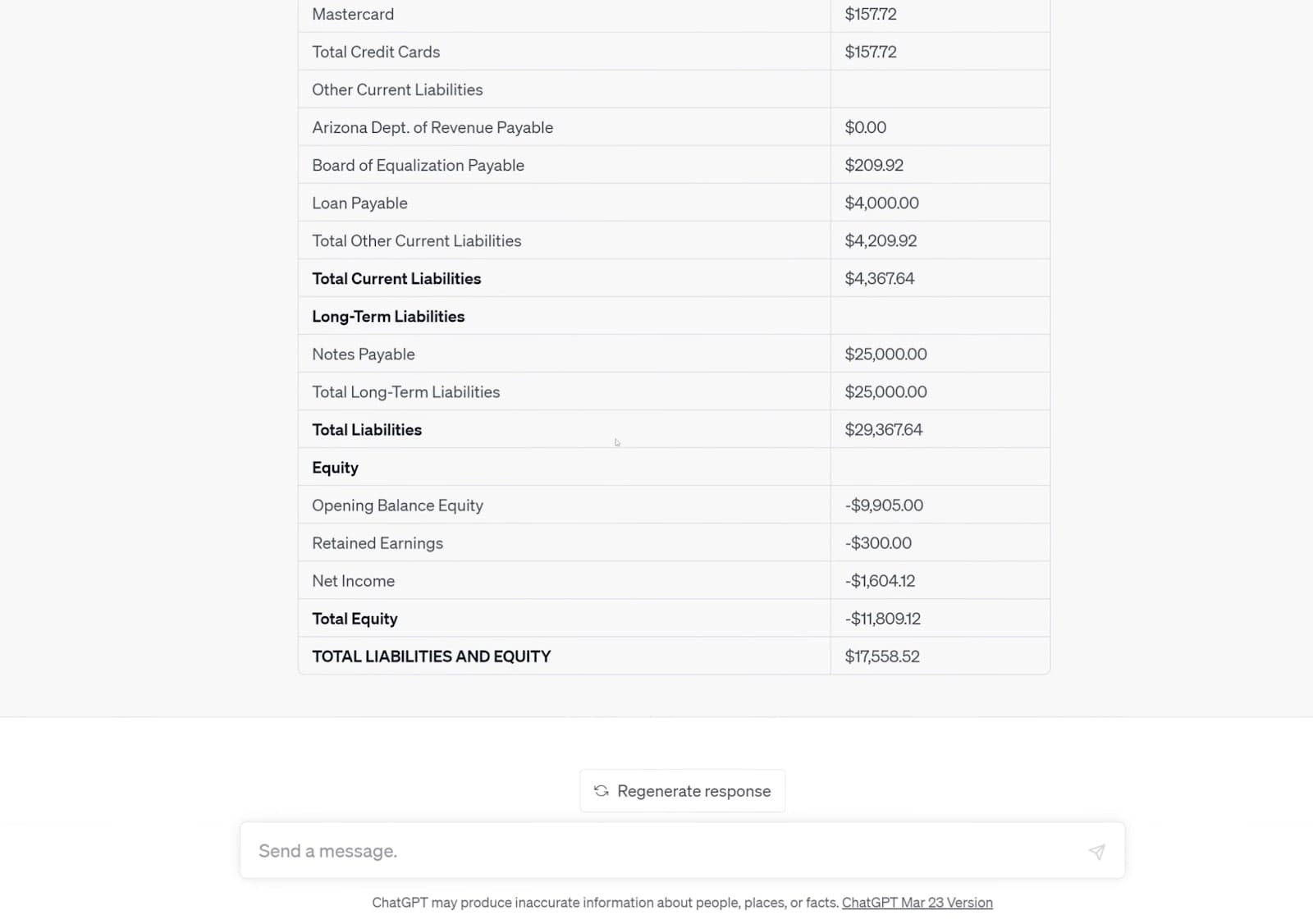Select the Mastercard row label
Screen dimensions: 1313x924
[x=353, y=14]
